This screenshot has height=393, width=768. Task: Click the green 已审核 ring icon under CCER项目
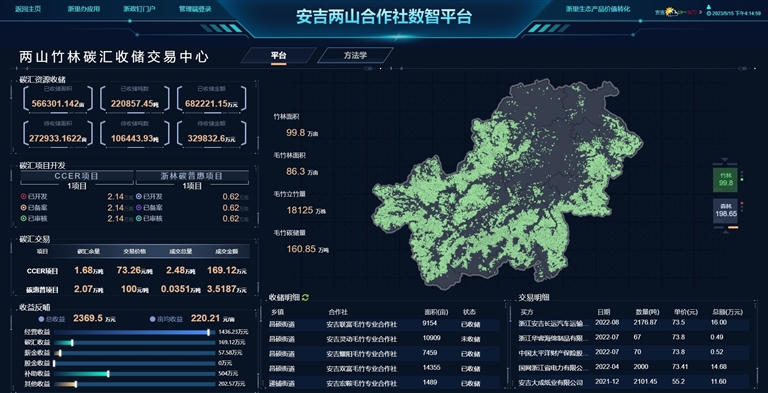pyautogui.click(x=23, y=219)
